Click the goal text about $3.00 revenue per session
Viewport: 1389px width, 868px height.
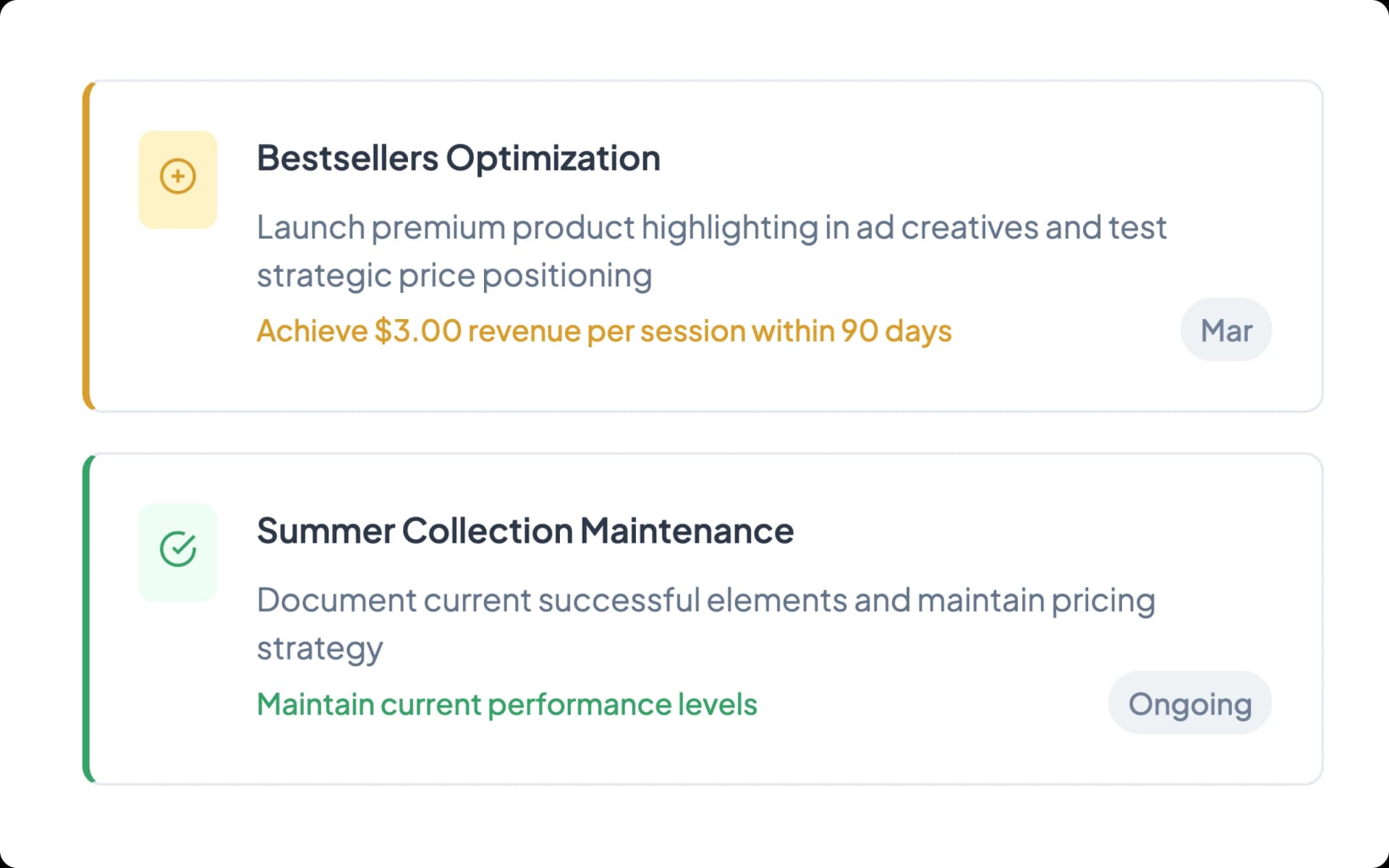coord(604,331)
